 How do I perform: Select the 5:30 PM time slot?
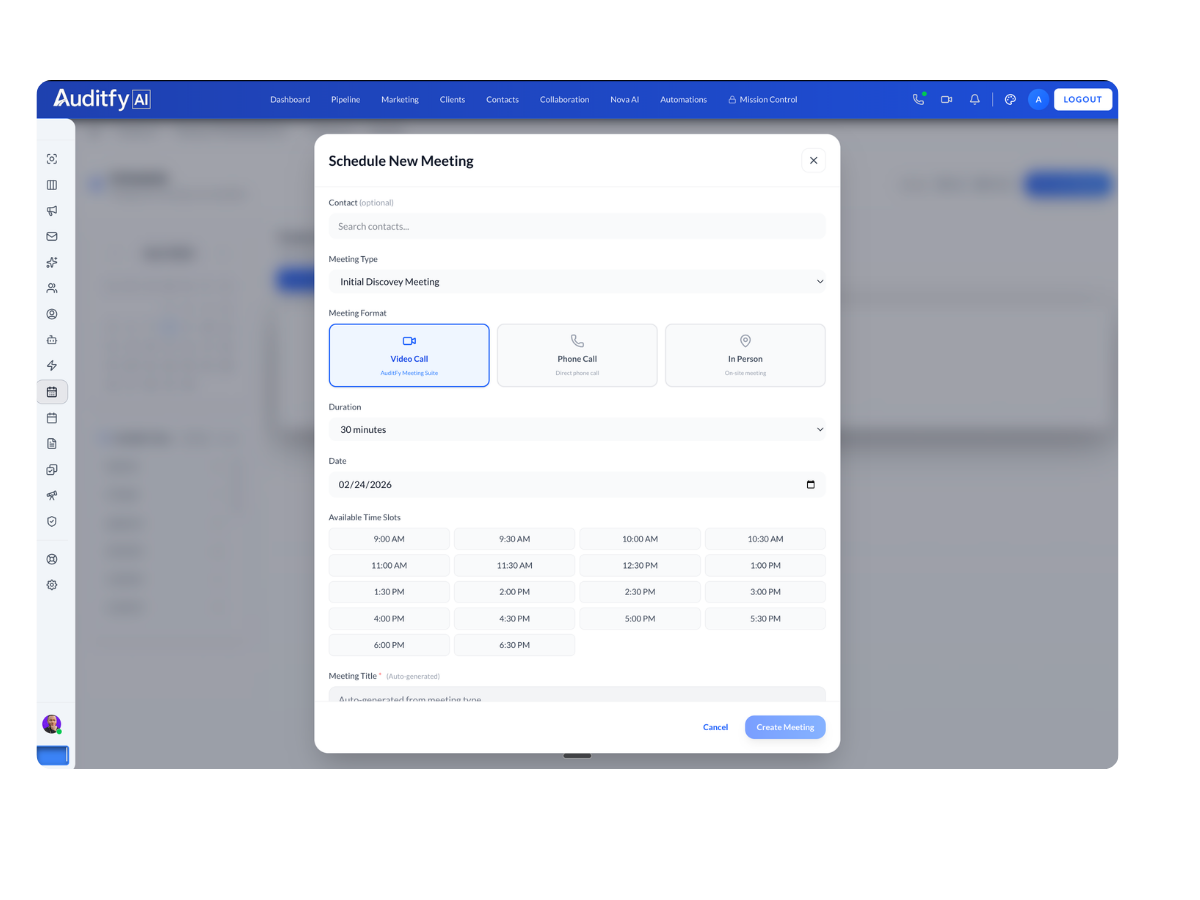pos(765,619)
